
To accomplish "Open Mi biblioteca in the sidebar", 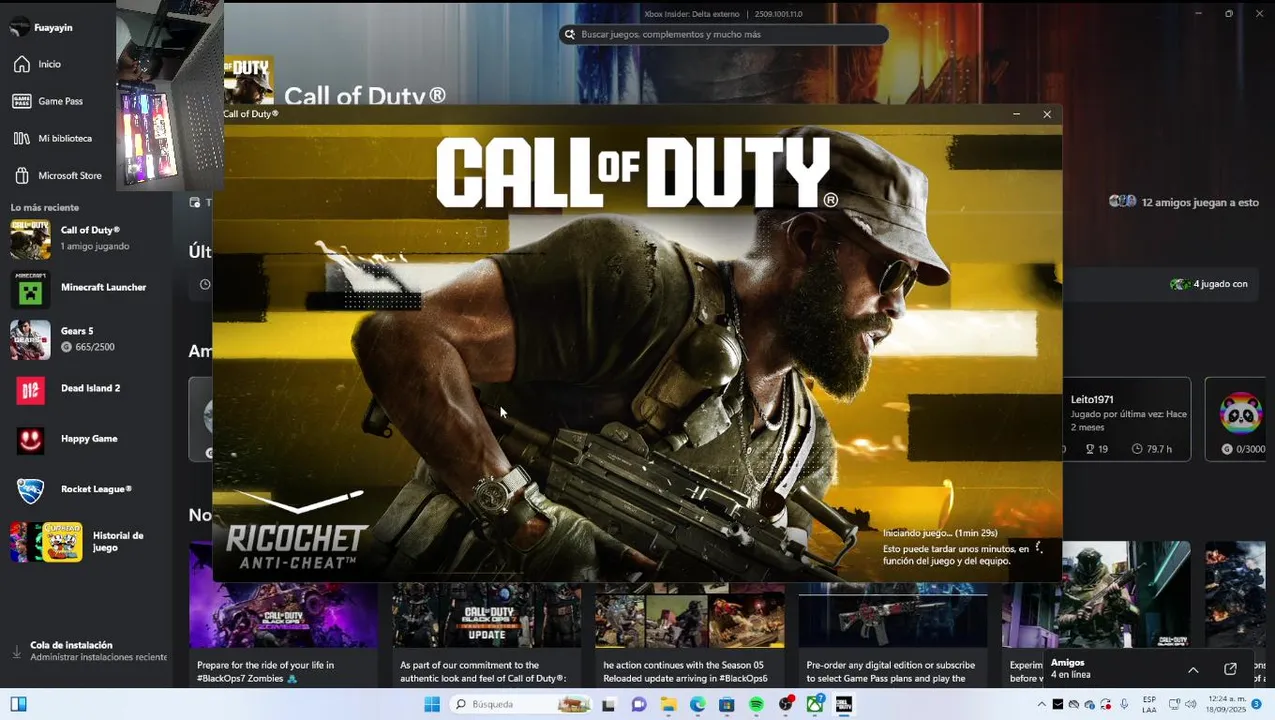I will pyautogui.click(x=54, y=138).
